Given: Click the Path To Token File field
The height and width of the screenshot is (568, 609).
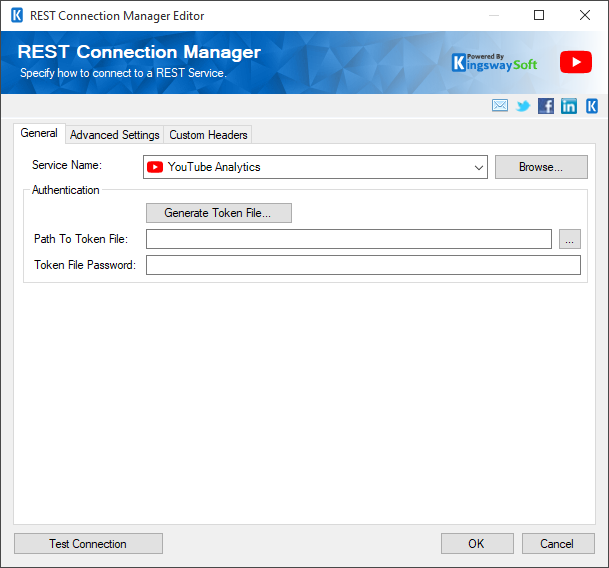Looking at the screenshot, I should 349,239.
